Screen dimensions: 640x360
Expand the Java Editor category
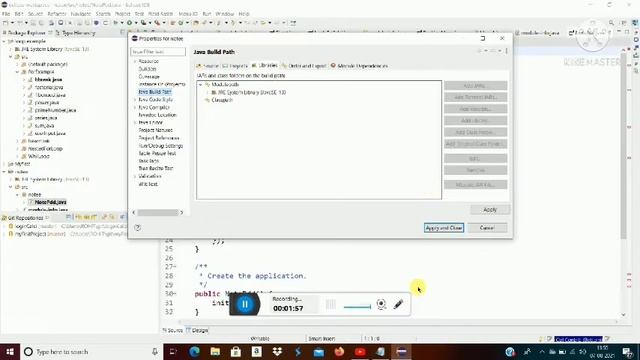click(x=135, y=122)
